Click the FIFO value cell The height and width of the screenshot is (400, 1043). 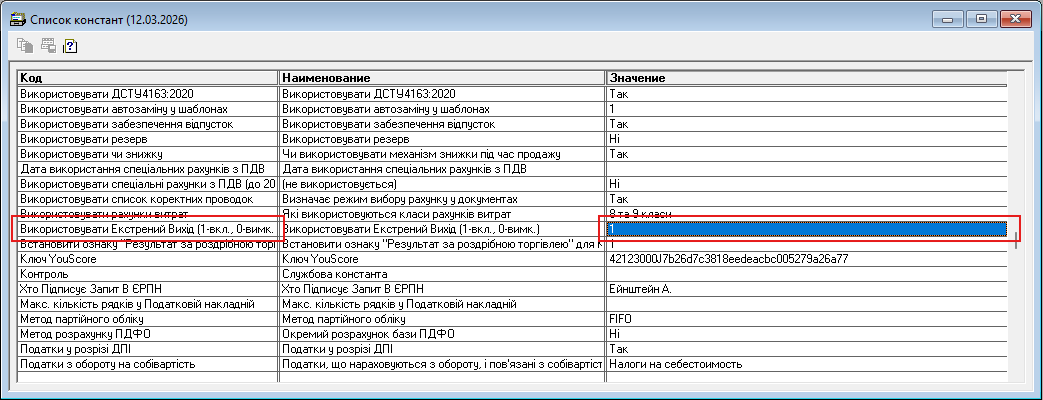tap(805, 319)
